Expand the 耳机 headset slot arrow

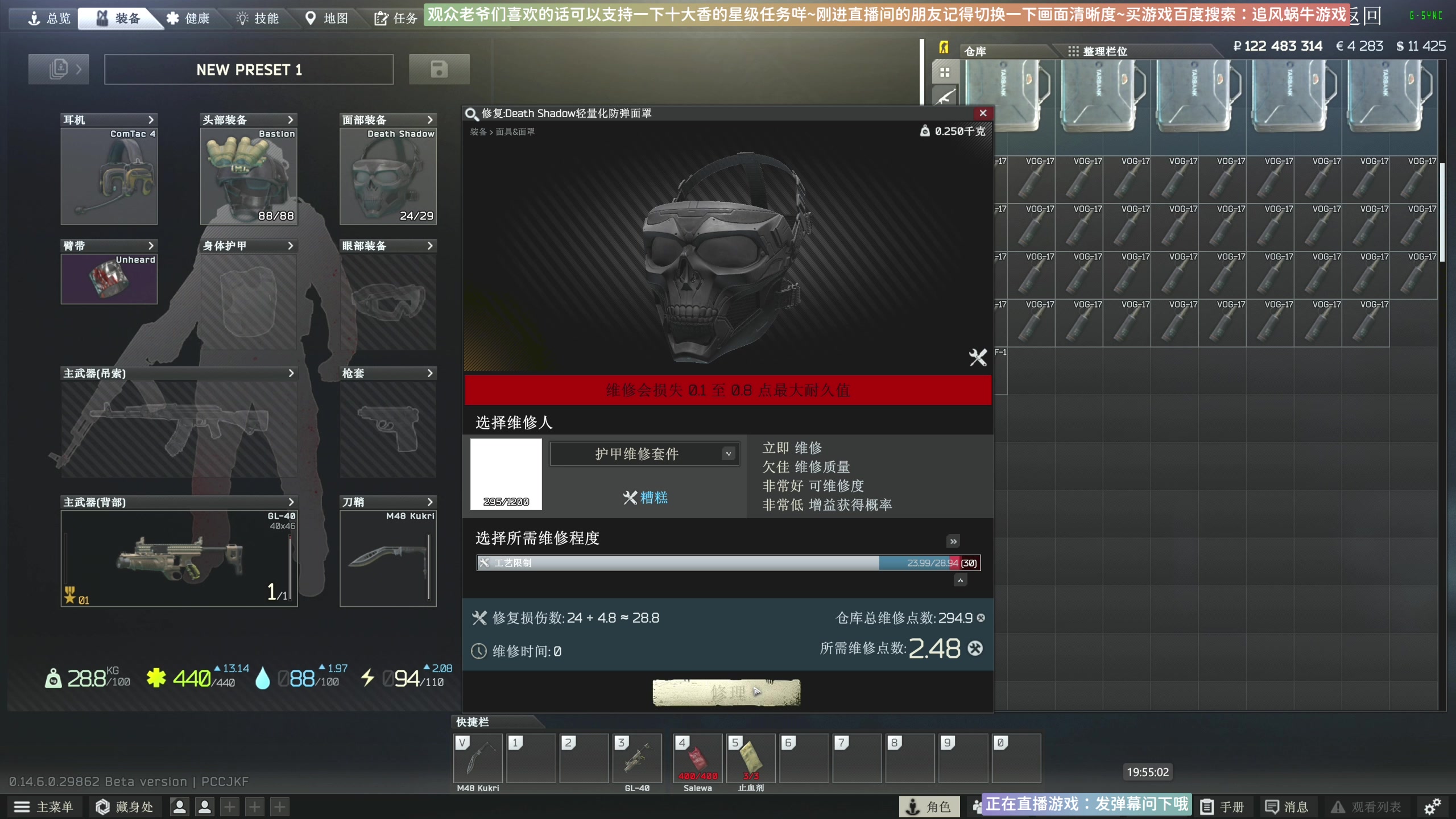[x=151, y=119]
